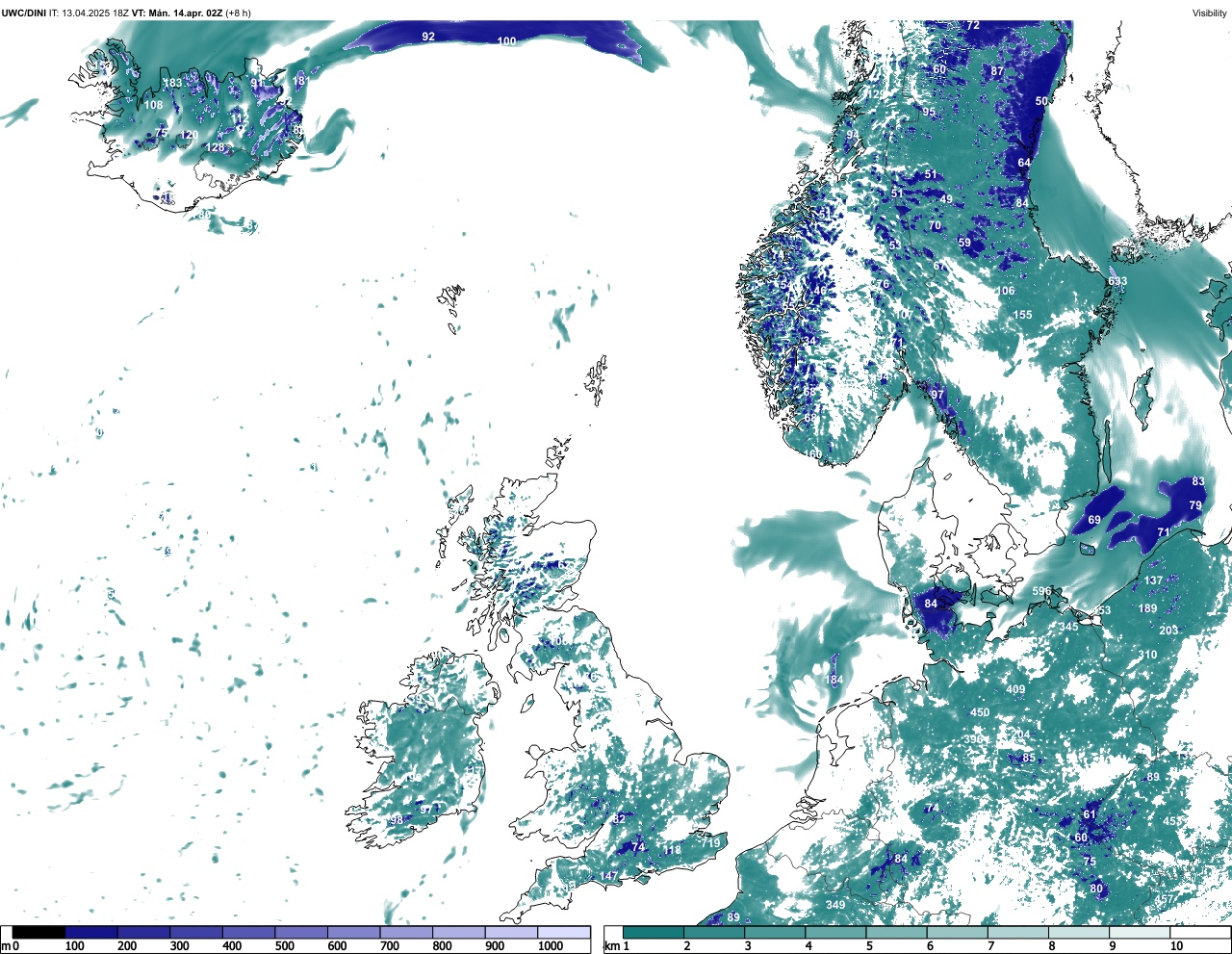Select the "79" value over the Baltic
This screenshot has width=1232, height=954.
(x=1195, y=505)
